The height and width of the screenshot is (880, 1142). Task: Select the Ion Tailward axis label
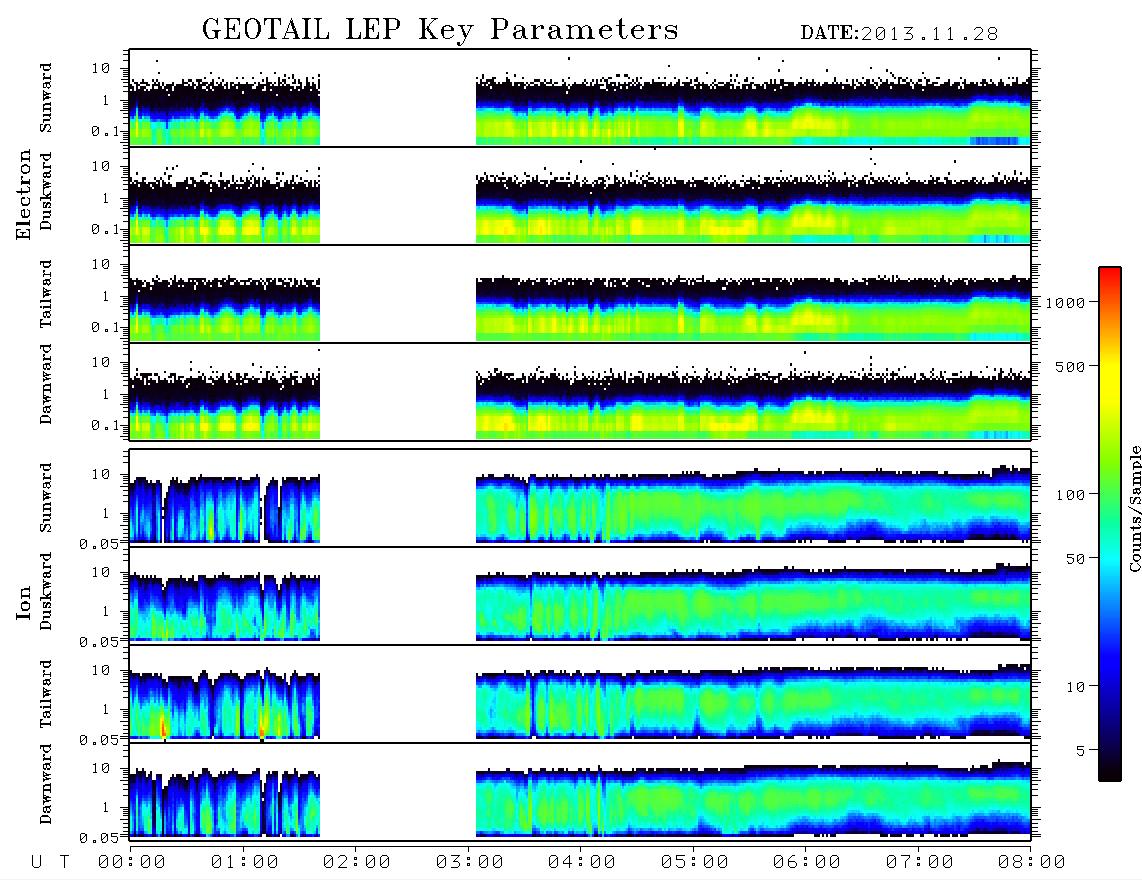(46, 694)
